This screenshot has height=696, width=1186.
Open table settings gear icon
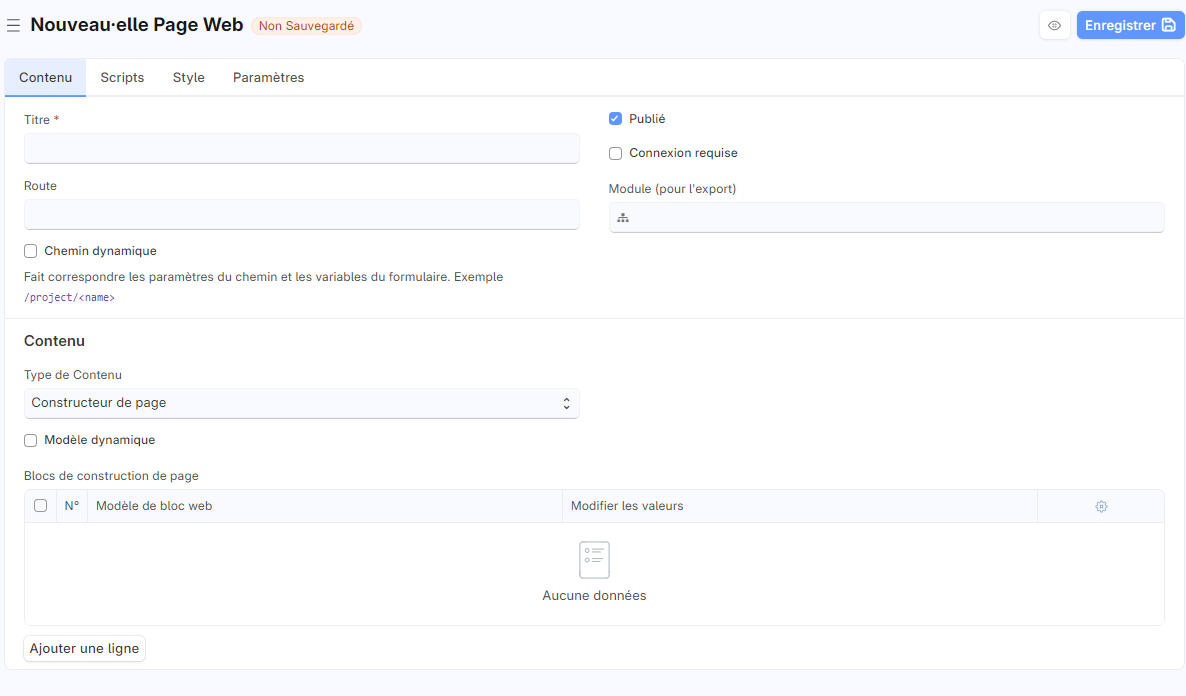pyautogui.click(x=1101, y=507)
